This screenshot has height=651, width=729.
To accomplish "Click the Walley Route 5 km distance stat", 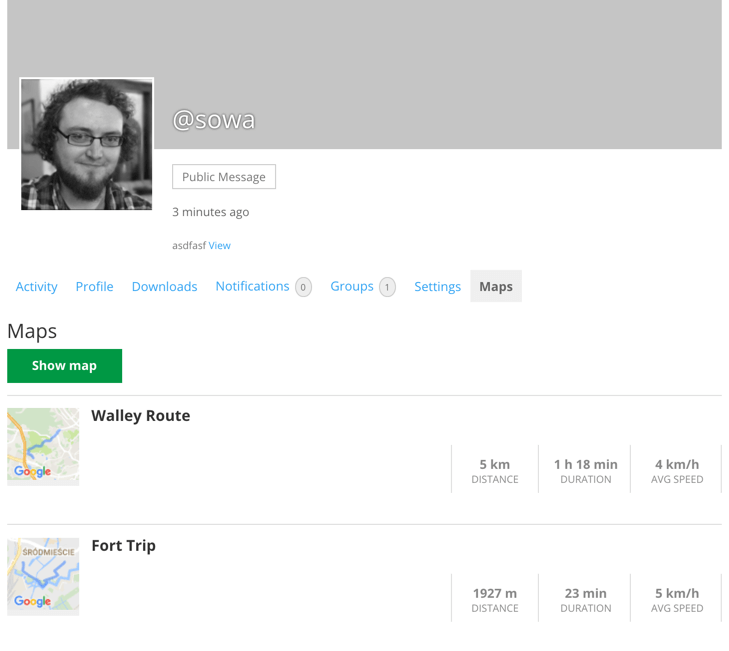I will click(x=494, y=470).
